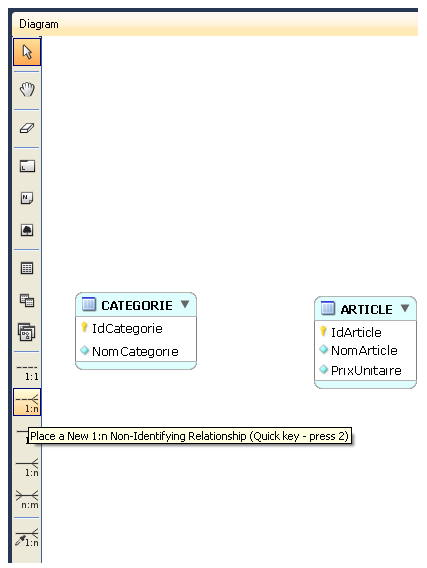This screenshot has height=568, width=427.
Task: Pick the text note tool
Action: 27,198
